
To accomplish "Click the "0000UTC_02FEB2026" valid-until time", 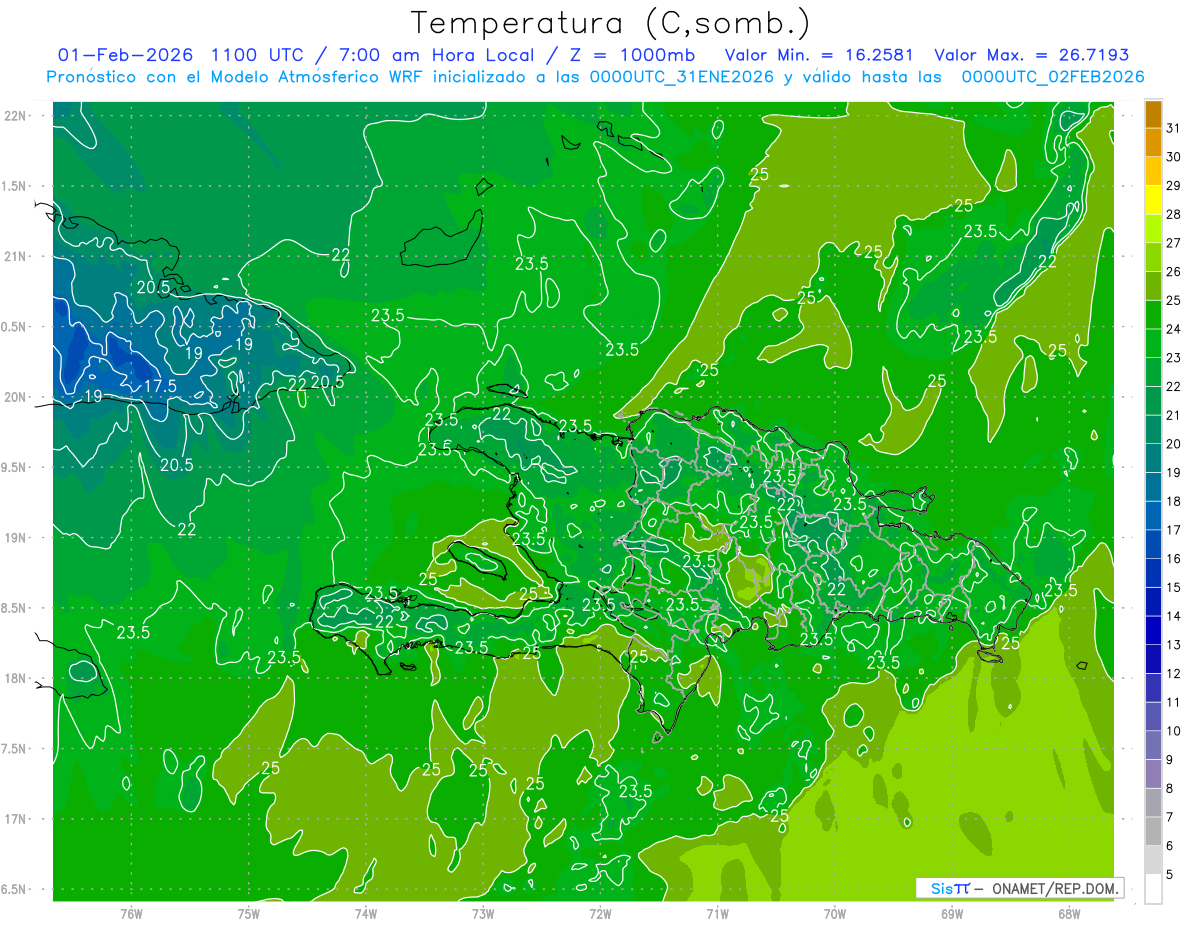I will [x=1052, y=77].
